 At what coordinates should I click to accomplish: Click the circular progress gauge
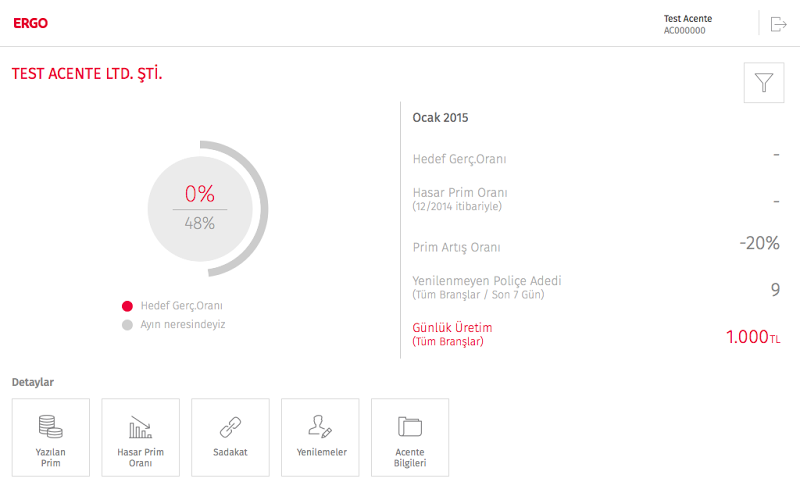(x=200, y=209)
